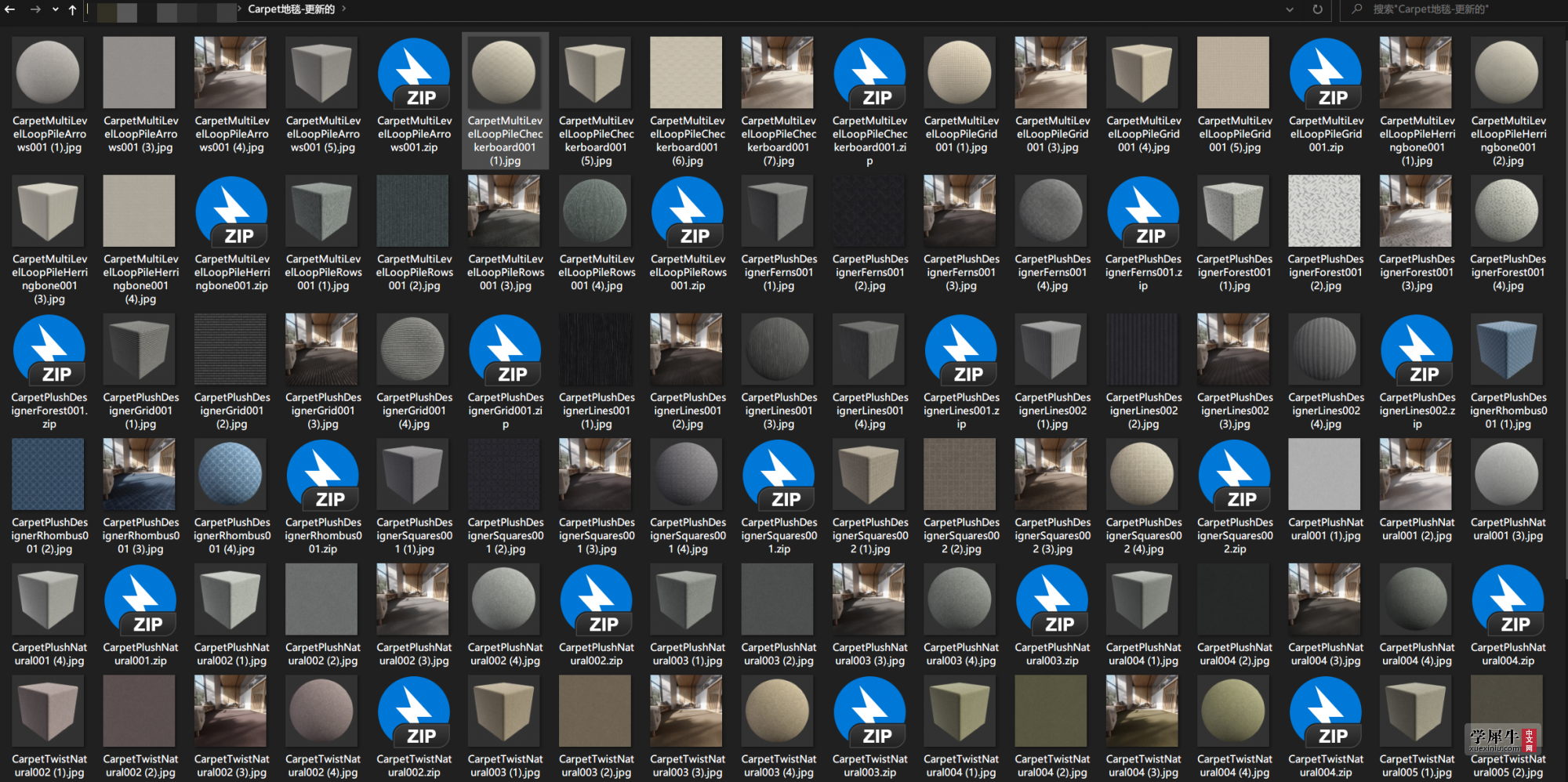Select CarpetTwistNatural005 (1).jpg cube thumbnail
The width and height of the screenshot is (1568, 782).
tap(1416, 711)
